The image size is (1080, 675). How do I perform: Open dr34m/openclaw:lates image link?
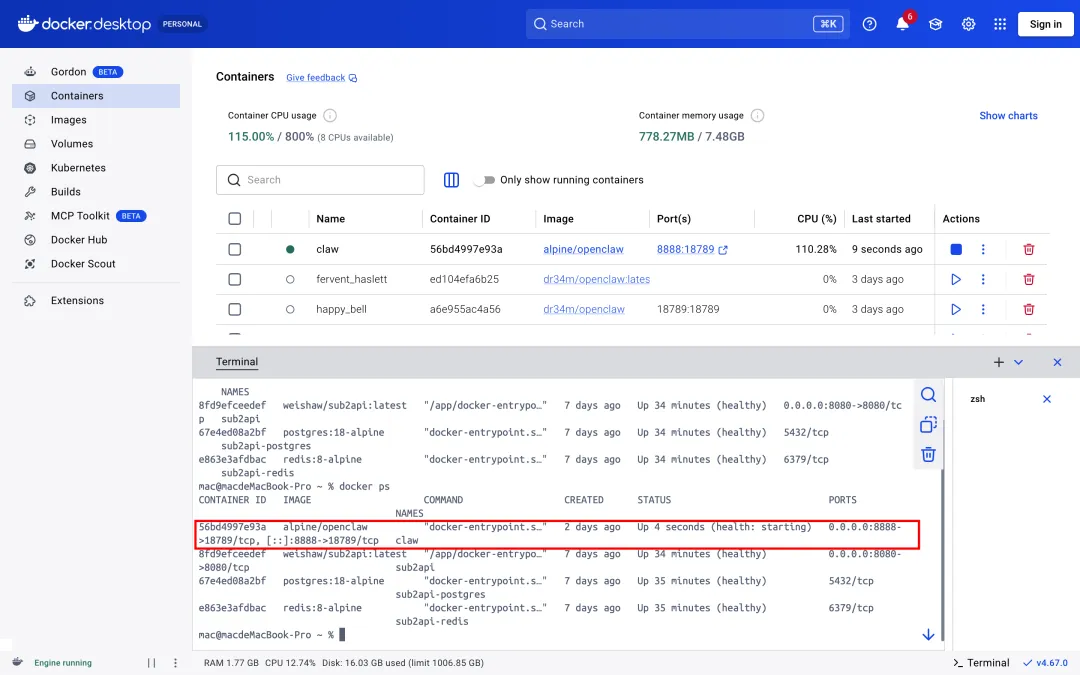click(x=596, y=280)
